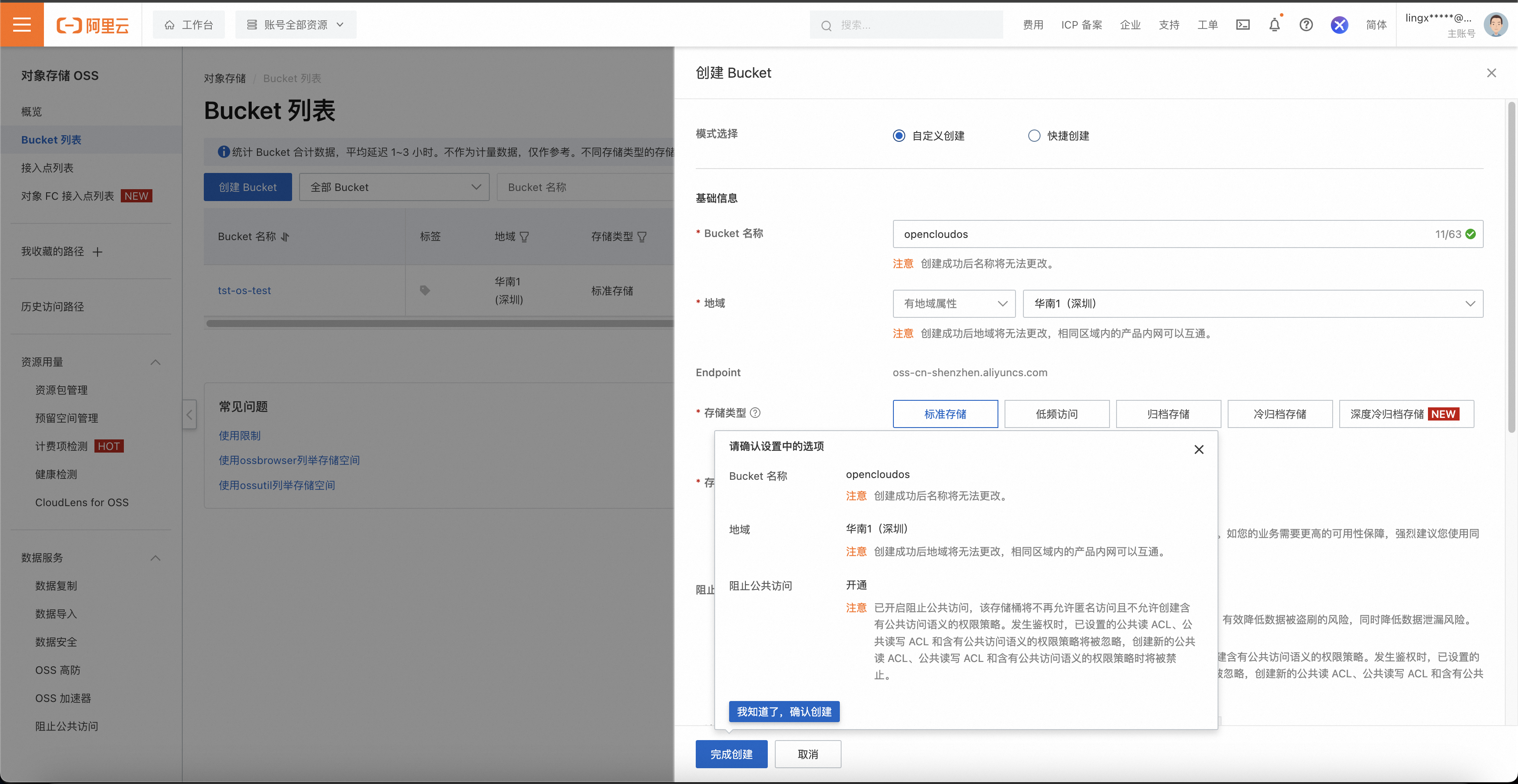Image resolution: width=1518 pixels, height=784 pixels.
Task: Open the user avatar menu
Action: 1496,25
